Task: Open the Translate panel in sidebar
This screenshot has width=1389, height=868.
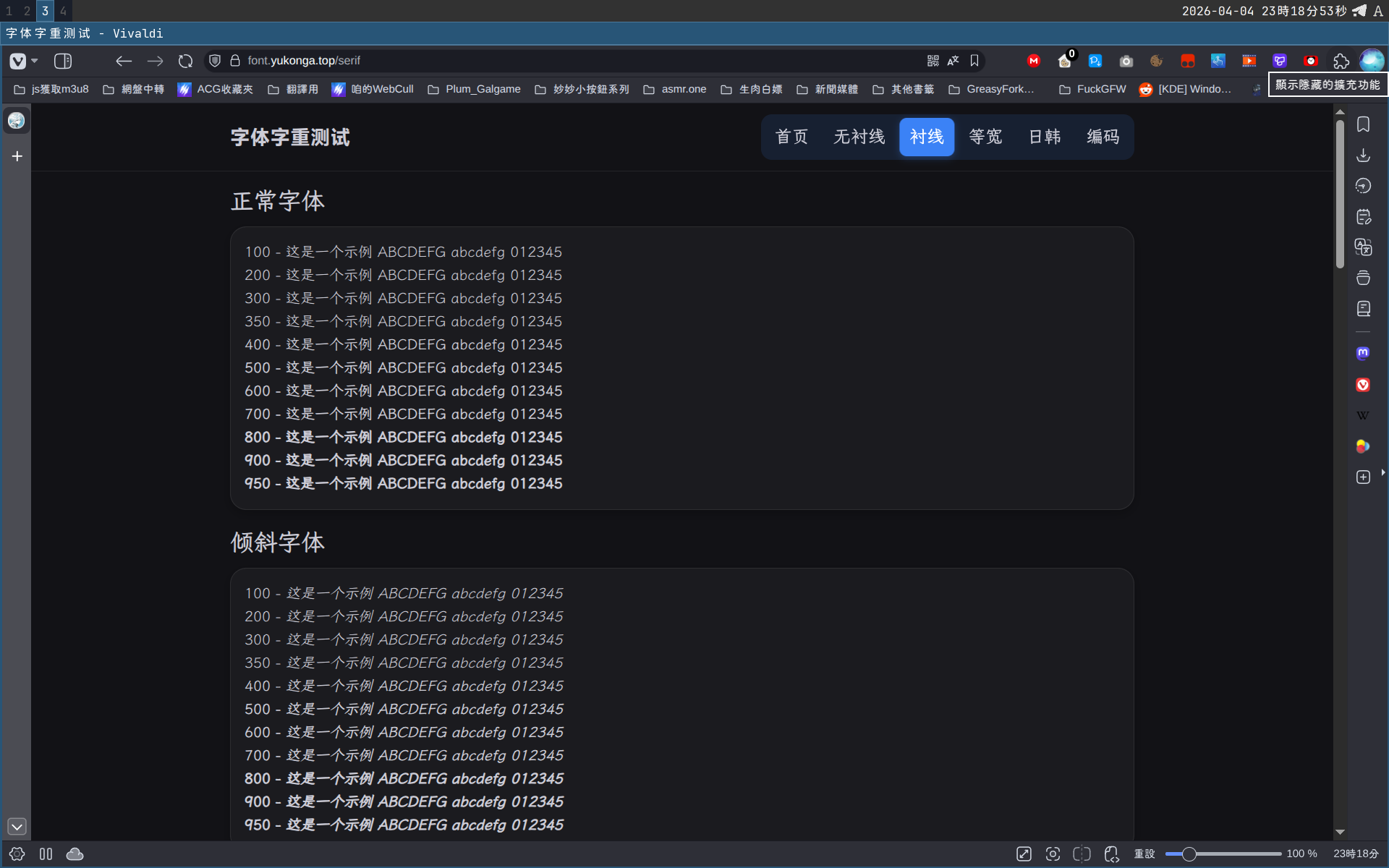Action: pos(1363,247)
